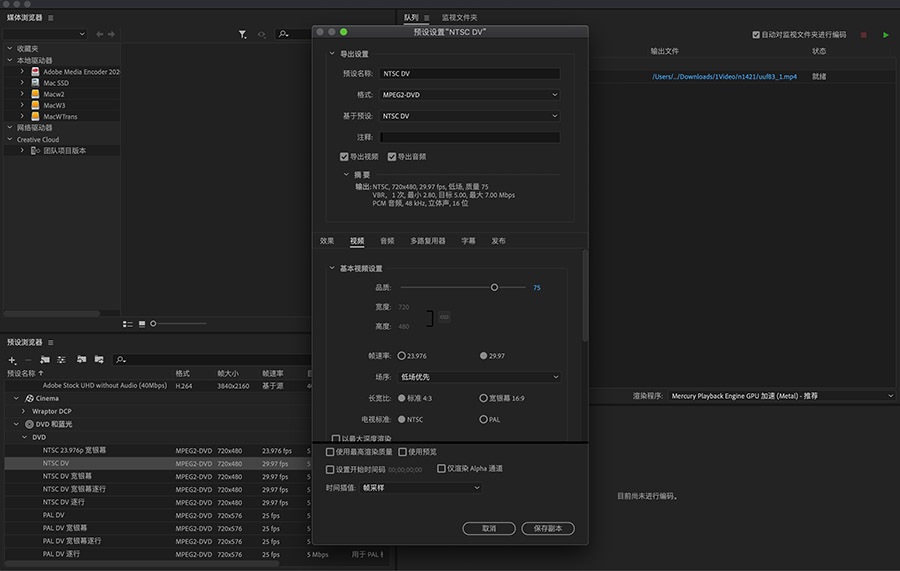Uncheck 自动对监视文件夹进行编码 checkbox
The width and height of the screenshot is (900, 571).
756,35
